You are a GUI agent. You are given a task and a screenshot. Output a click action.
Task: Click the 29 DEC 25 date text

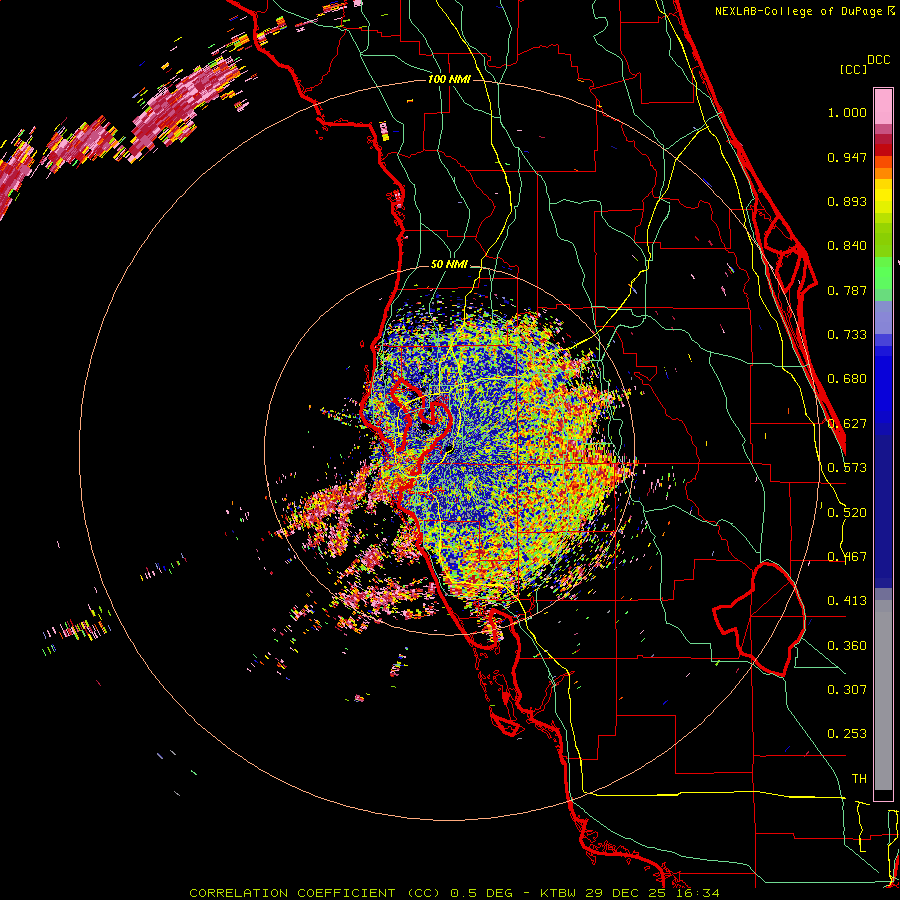coord(625,893)
